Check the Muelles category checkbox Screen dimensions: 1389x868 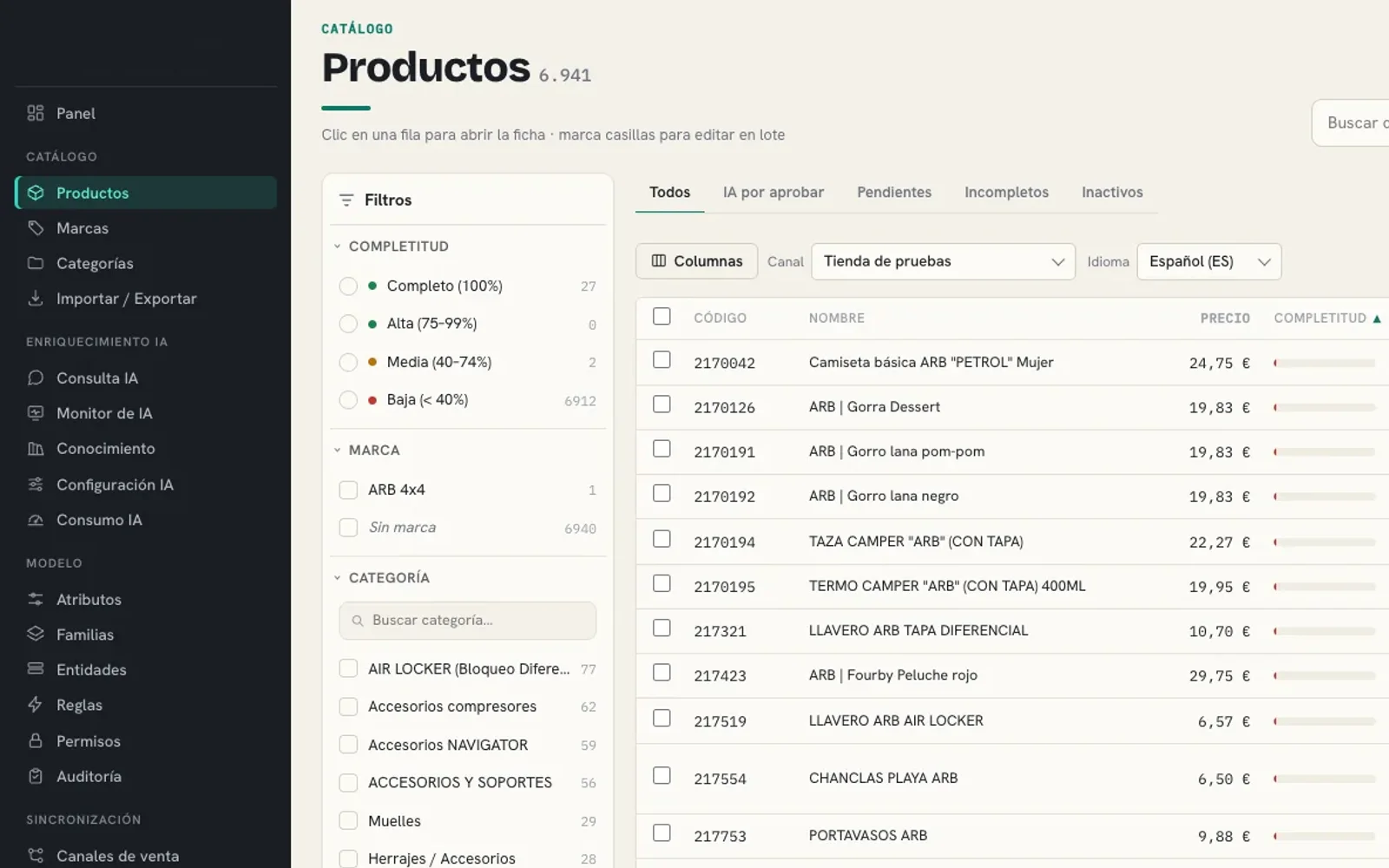click(x=348, y=820)
